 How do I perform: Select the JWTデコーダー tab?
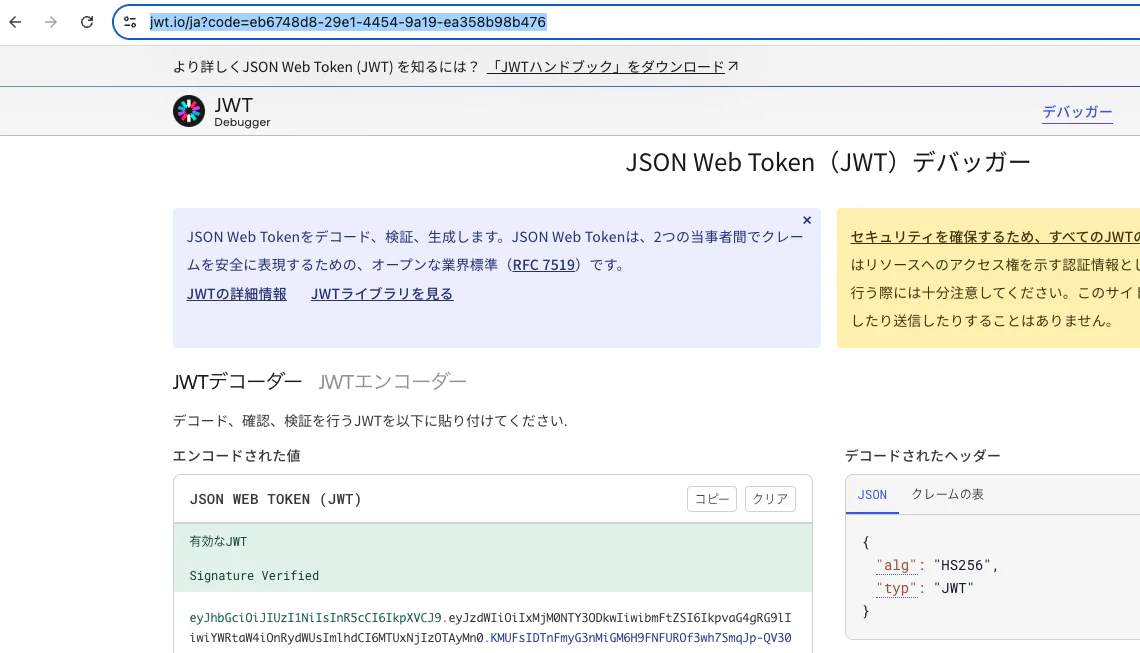point(237,381)
